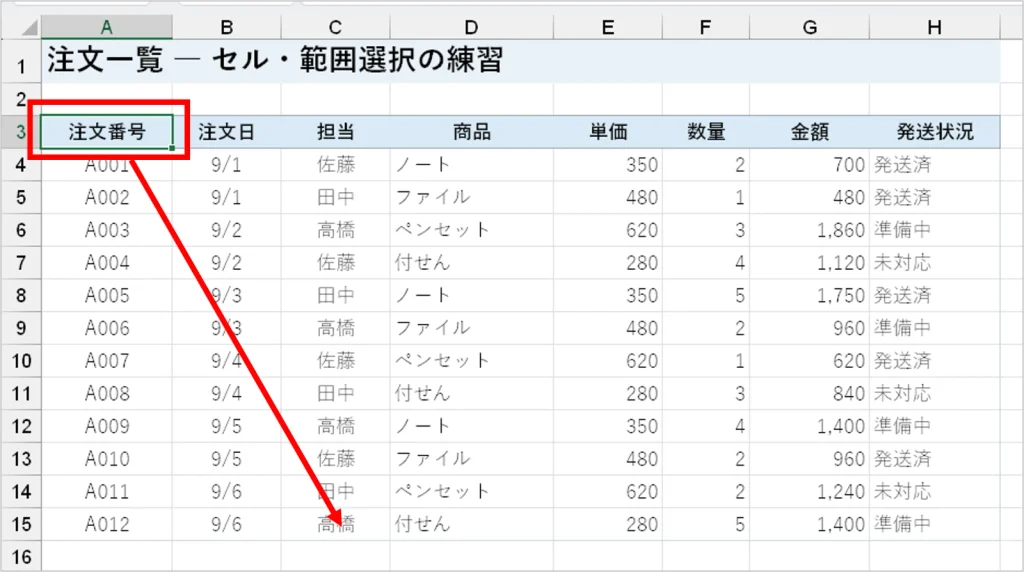Select column B header
Screen dimensions: 1024x572
[227, 27]
